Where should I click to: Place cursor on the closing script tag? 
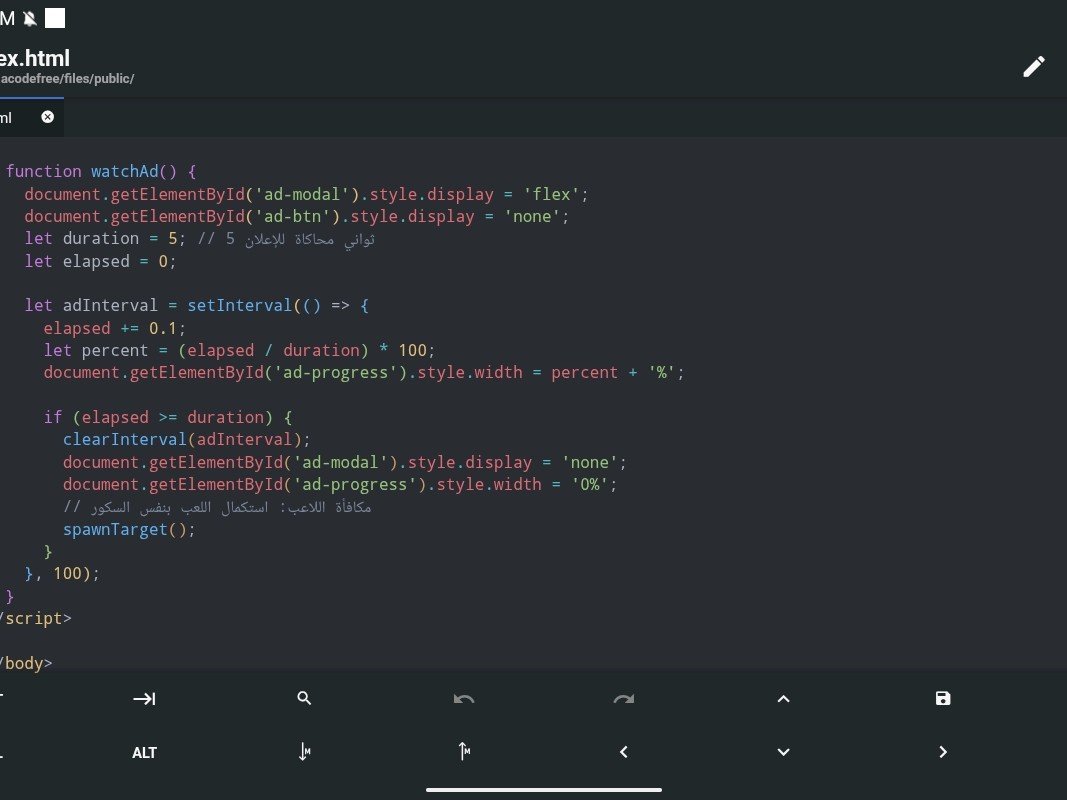[x=35, y=618]
